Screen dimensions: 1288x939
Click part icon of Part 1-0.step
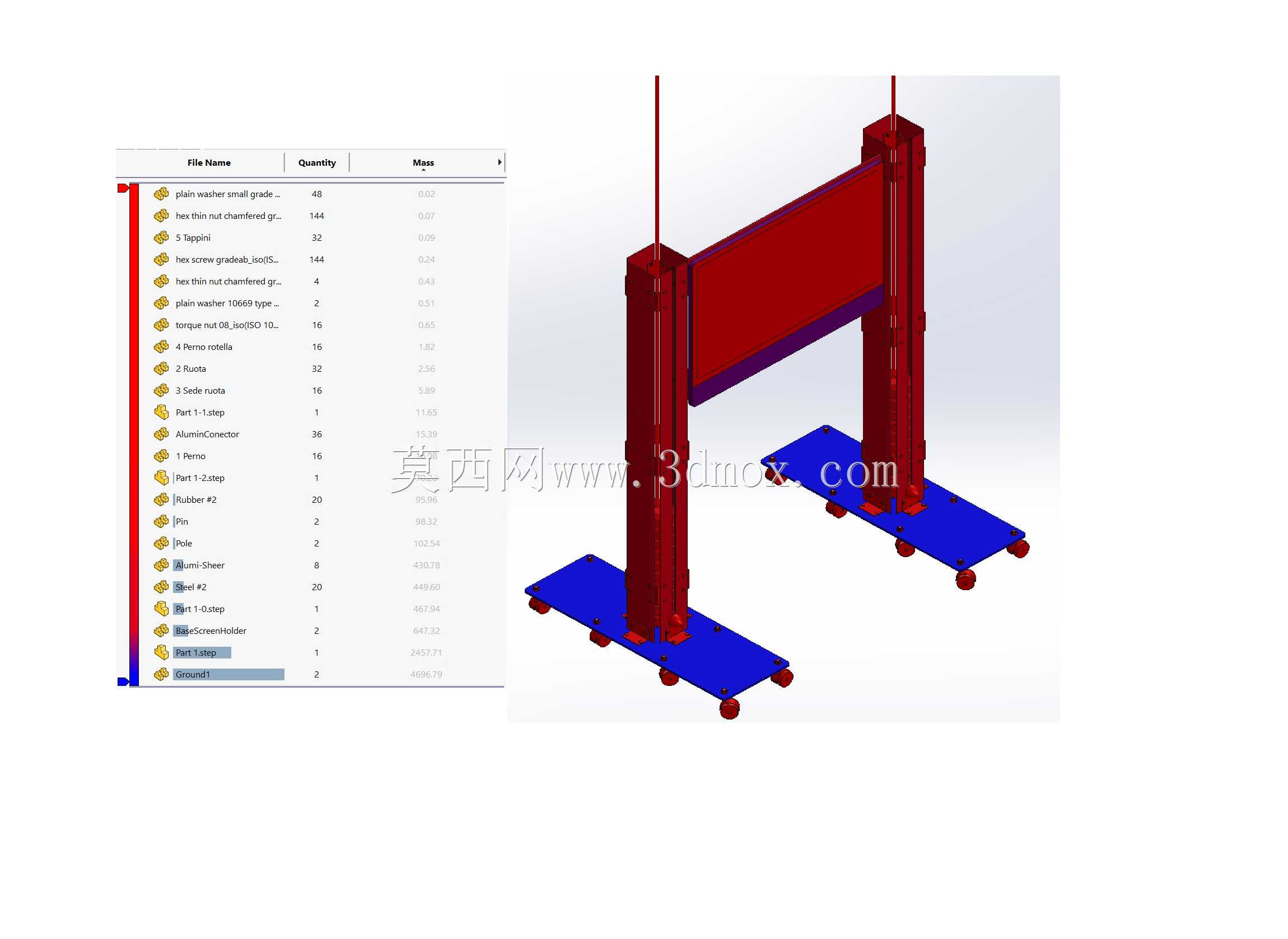[x=161, y=609]
